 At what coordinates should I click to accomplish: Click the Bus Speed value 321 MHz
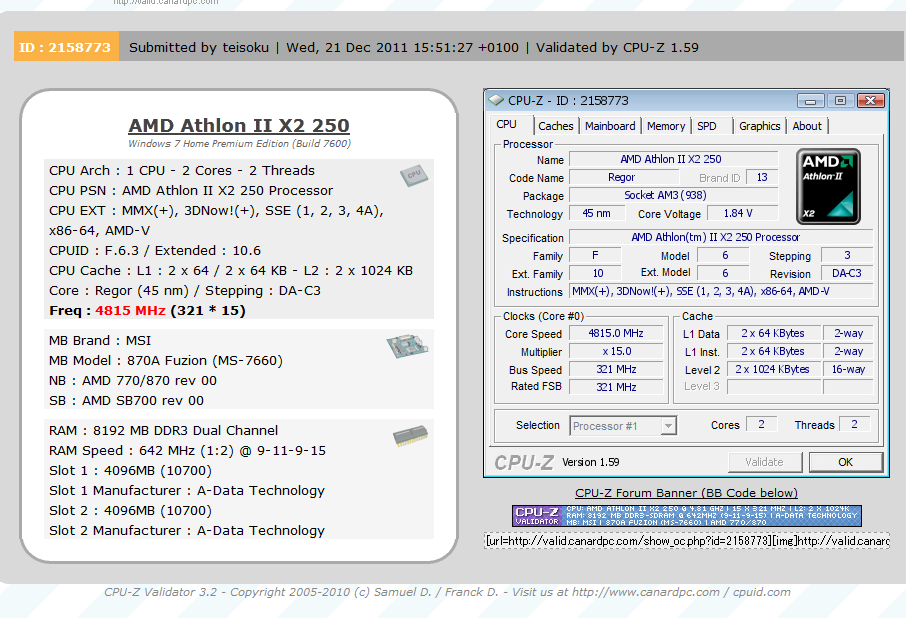[616, 369]
